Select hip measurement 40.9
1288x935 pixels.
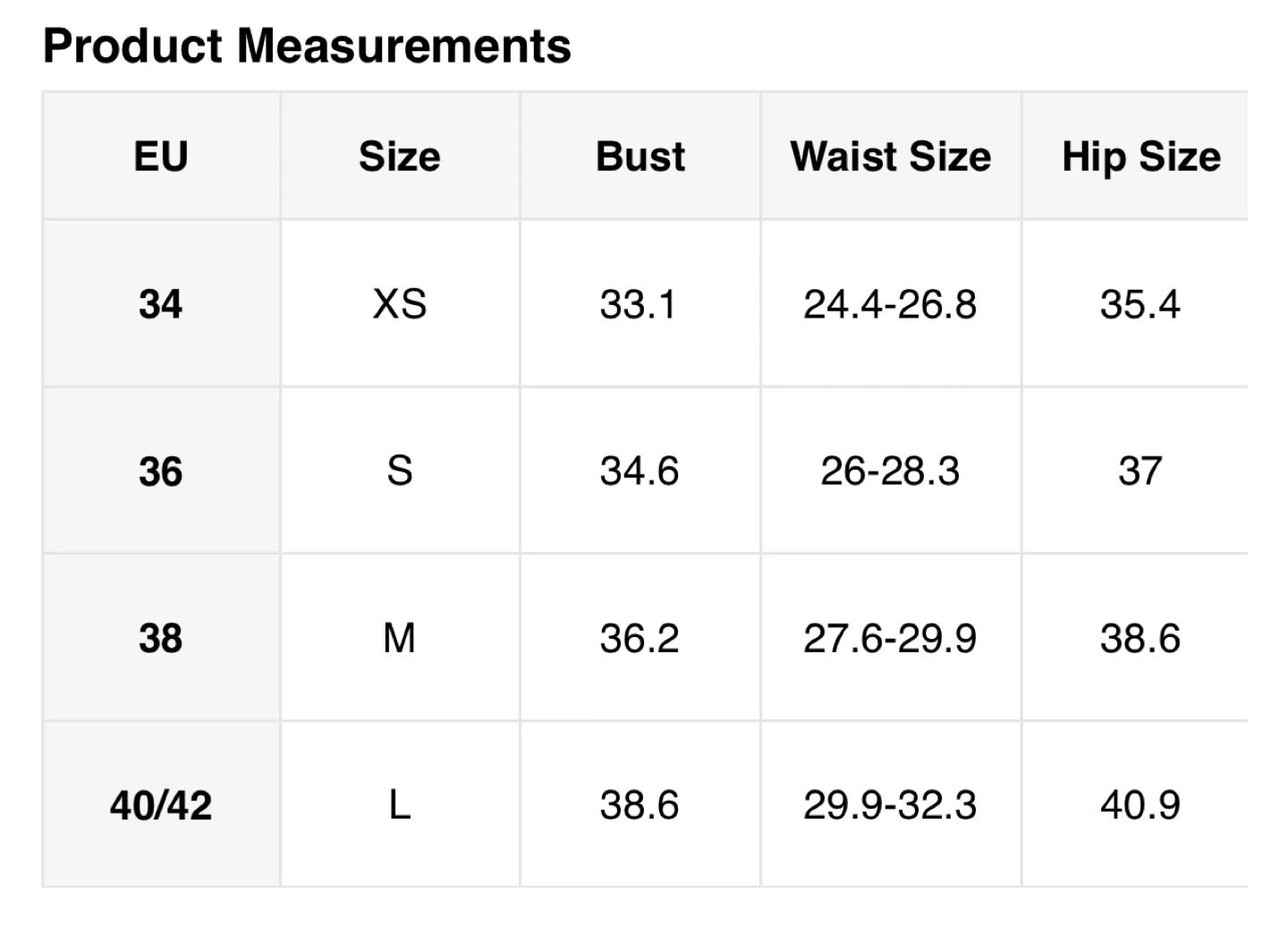coord(1140,805)
